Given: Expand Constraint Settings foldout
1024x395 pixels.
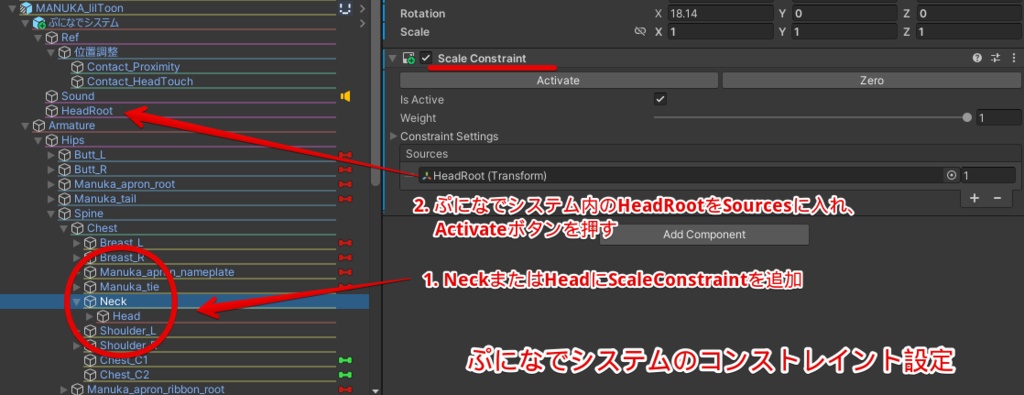Looking at the screenshot, I should (x=393, y=136).
